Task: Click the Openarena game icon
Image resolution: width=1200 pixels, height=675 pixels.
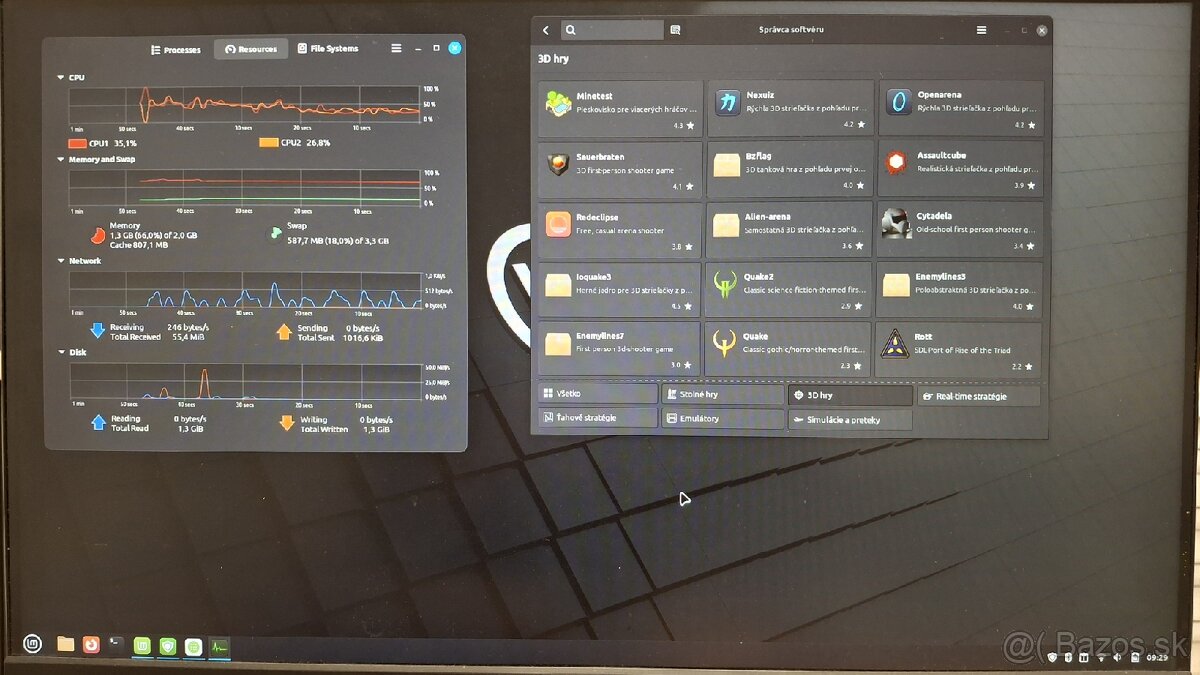Action: (898, 102)
